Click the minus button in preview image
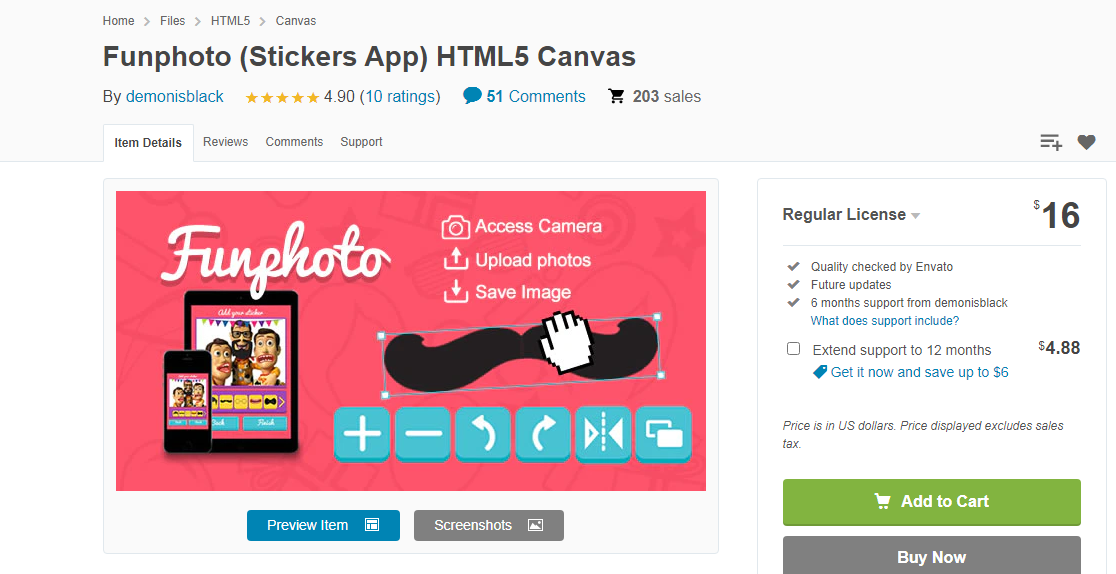The height and width of the screenshot is (574, 1116). [422, 434]
